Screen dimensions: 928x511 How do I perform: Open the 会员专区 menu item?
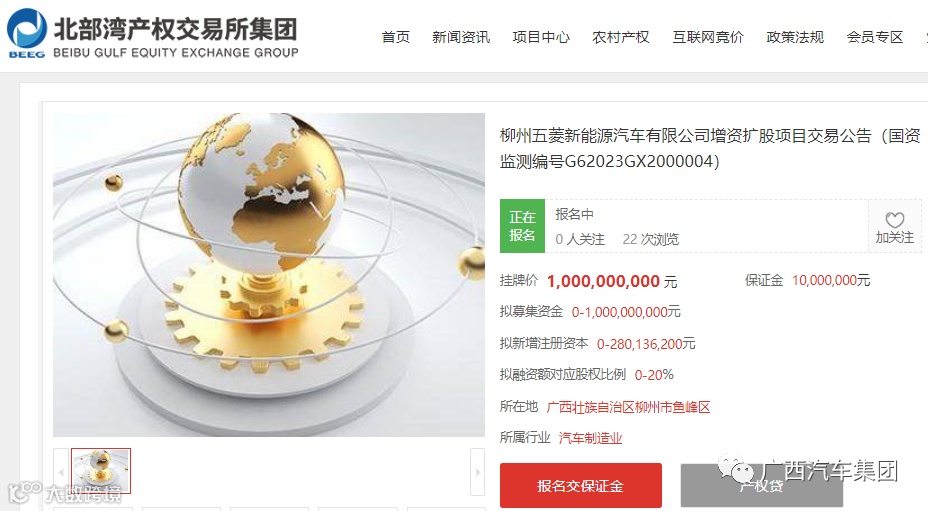pos(875,37)
